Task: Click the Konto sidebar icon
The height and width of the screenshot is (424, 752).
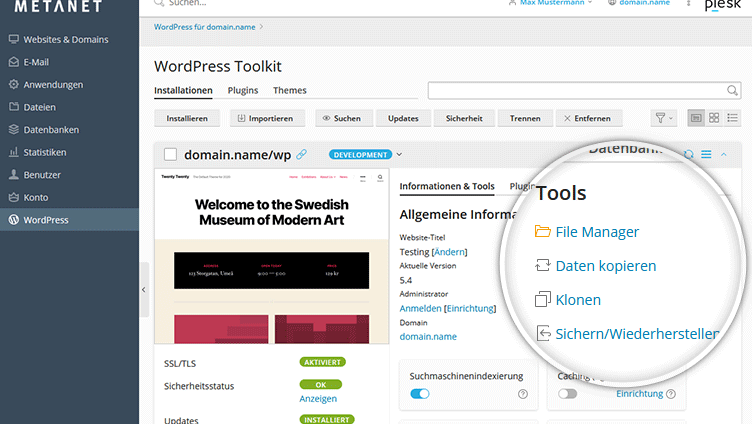Action: [14, 197]
